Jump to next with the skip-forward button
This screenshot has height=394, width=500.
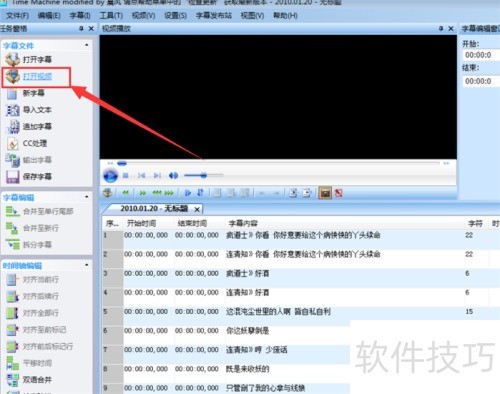tap(157, 175)
